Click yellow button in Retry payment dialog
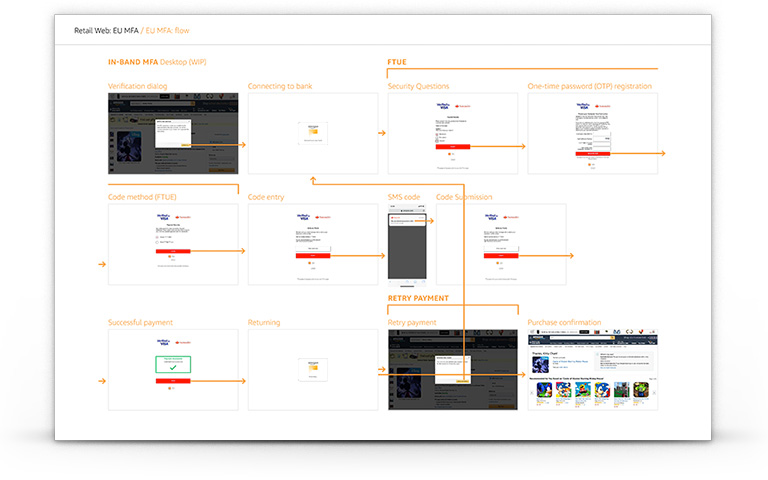768x480 pixels. [x=462, y=381]
